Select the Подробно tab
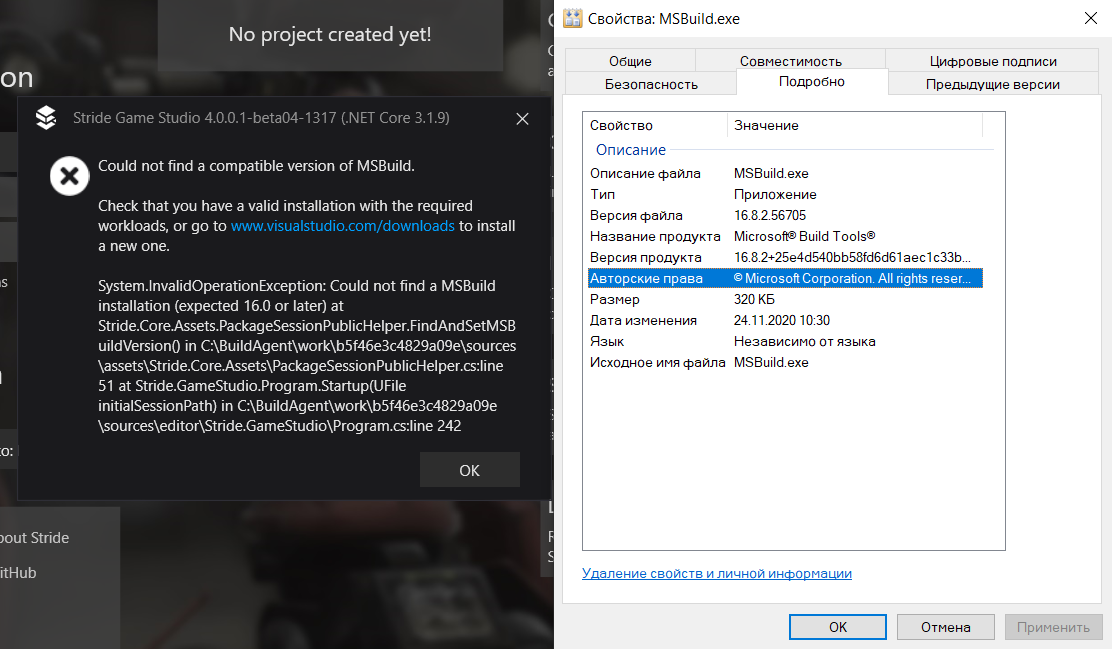The height and width of the screenshot is (649, 1112). (x=812, y=82)
